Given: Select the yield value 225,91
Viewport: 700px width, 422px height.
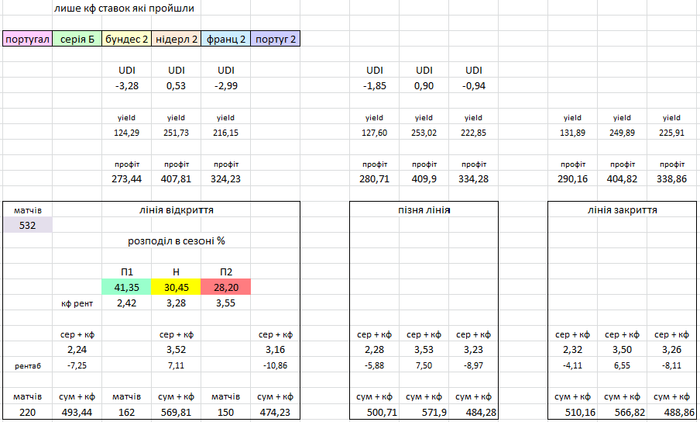Looking at the screenshot, I should point(672,133).
